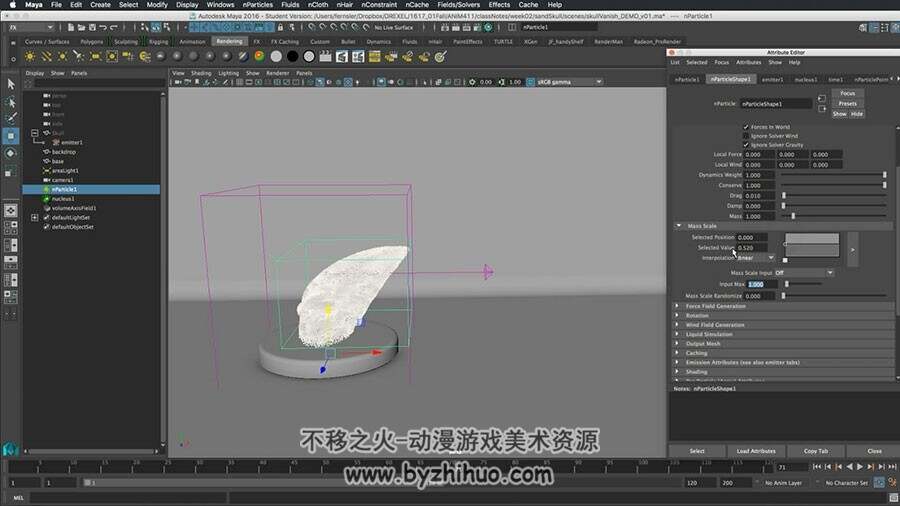This screenshot has height=506, width=900.
Task: Click the Hide button in Attribute Editor
Action: click(x=856, y=114)
